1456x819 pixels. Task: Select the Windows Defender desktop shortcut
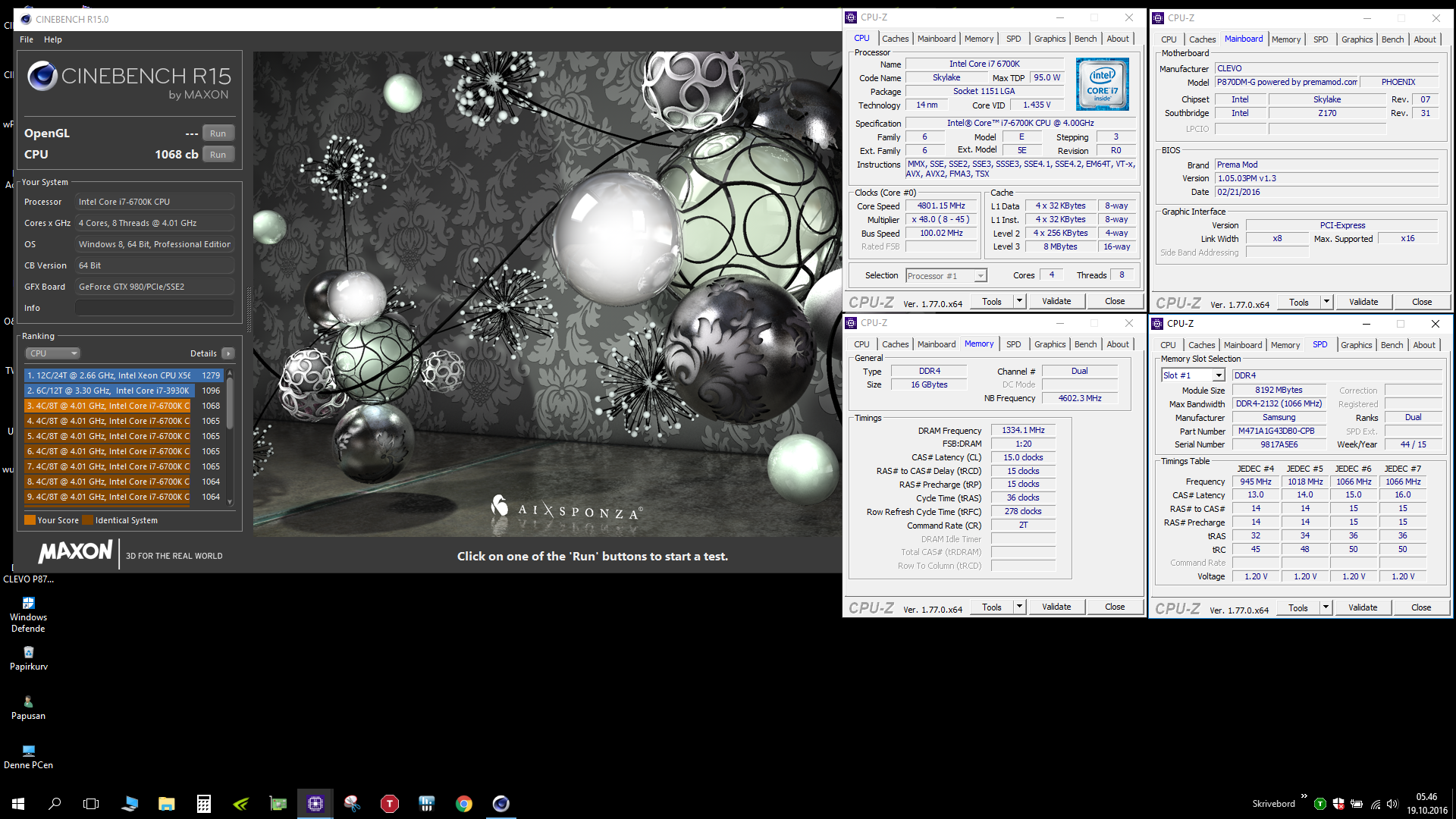28,614
